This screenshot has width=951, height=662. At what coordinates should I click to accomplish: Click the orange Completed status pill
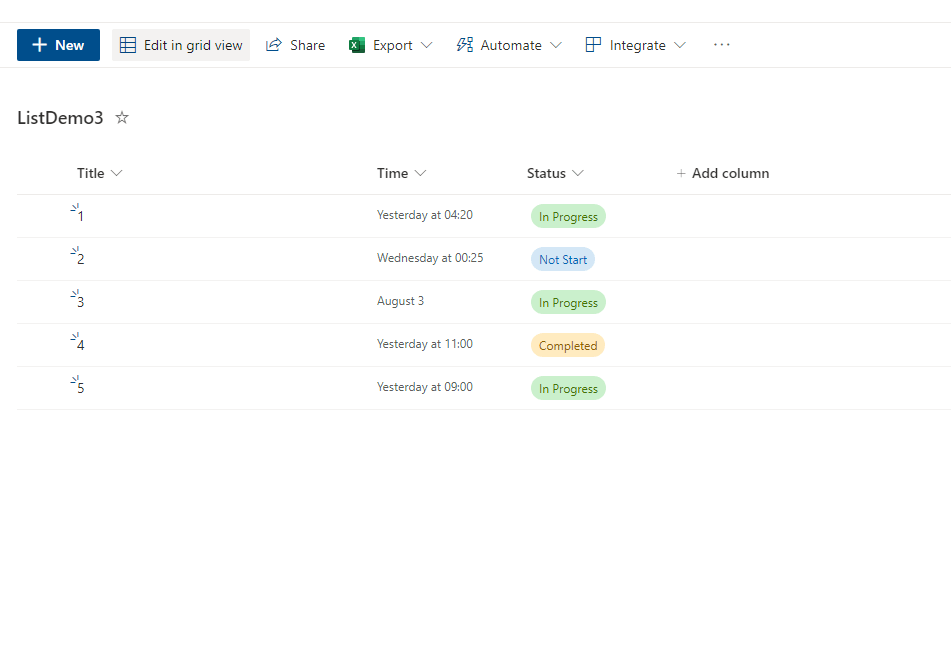point(568,346)
